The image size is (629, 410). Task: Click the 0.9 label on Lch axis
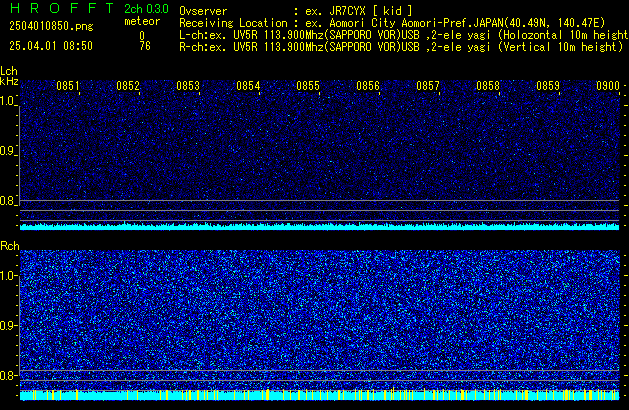click(7, 151)
